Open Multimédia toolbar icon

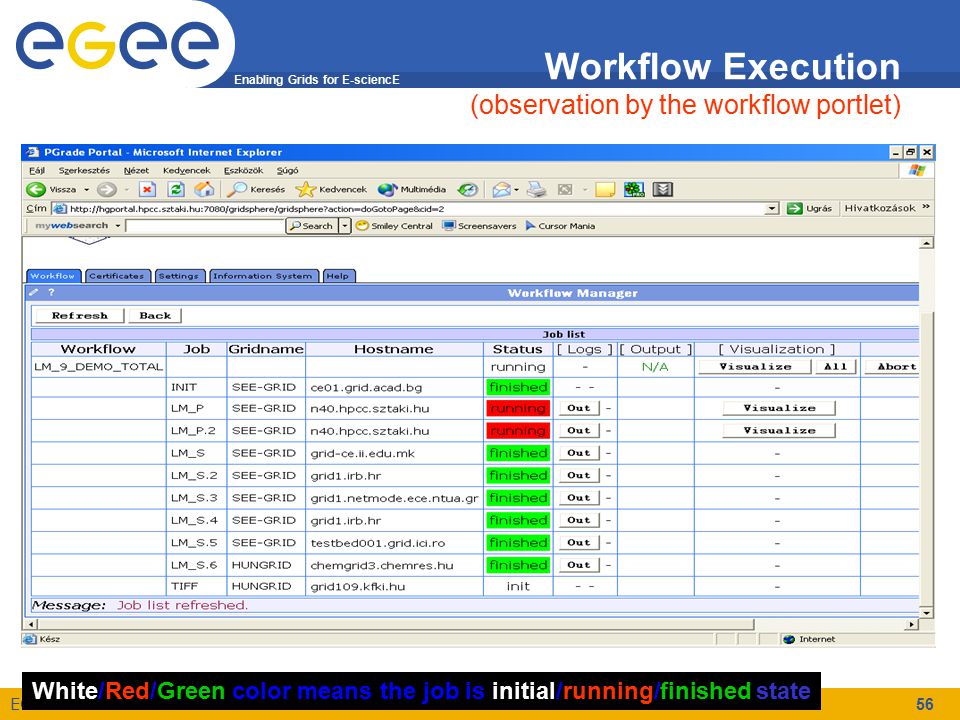(387, 190)
